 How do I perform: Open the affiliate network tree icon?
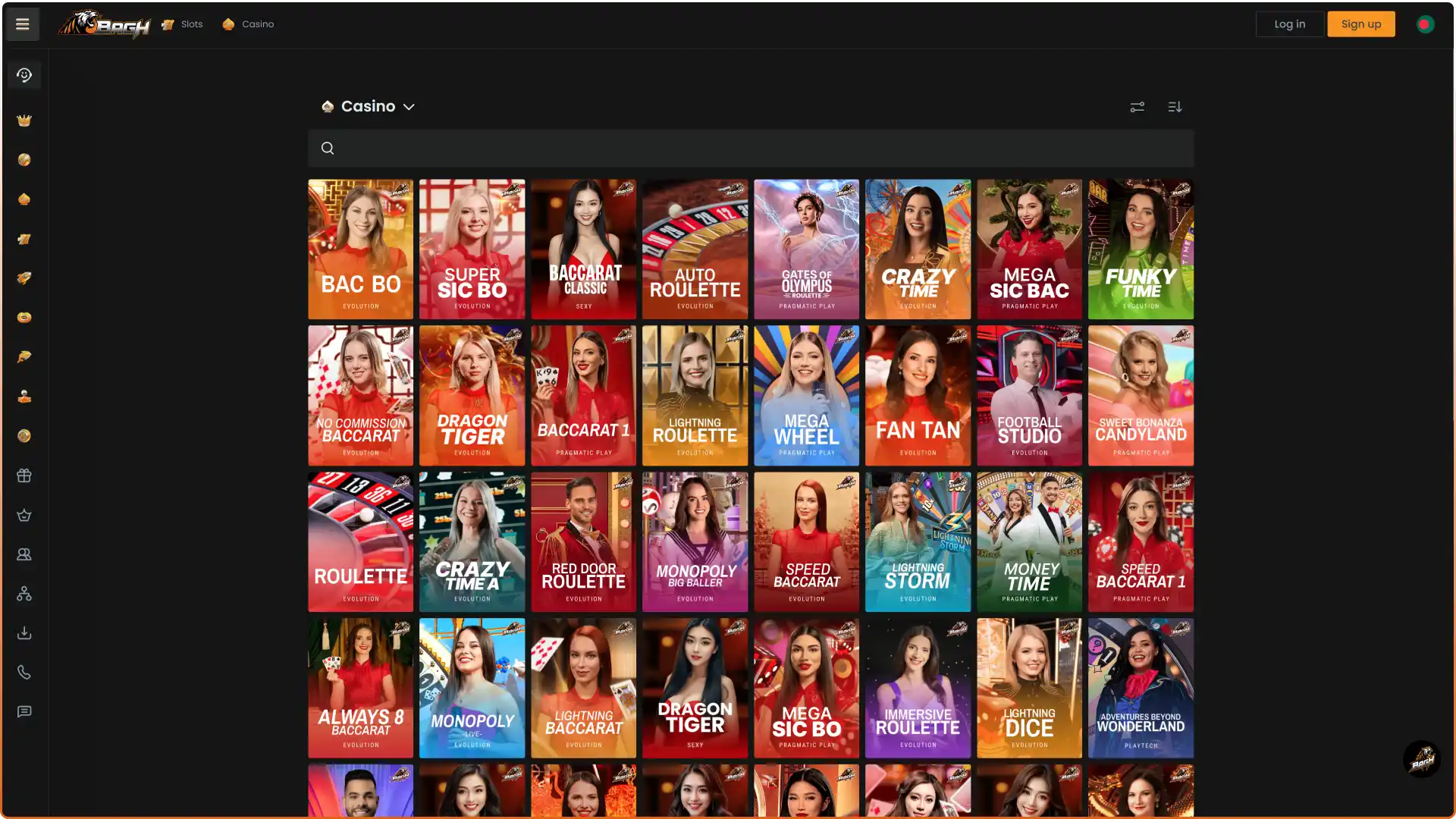(x=24, y=594)
